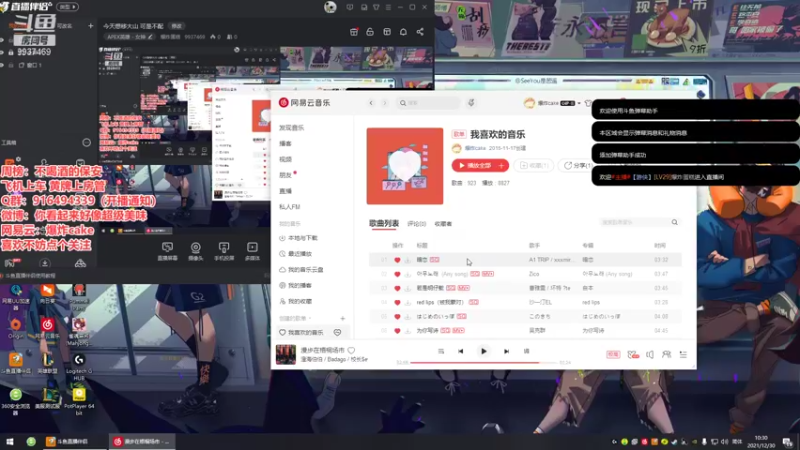Open the volume speaker icon in player bar
This screenshot has height=450, width=800.
coord(649,354)
